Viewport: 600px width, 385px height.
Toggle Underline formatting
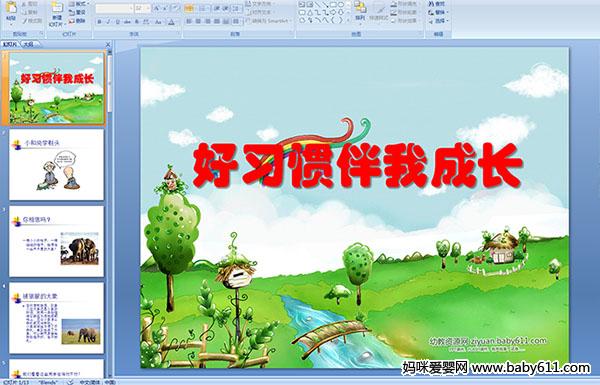tap(117, 22)
